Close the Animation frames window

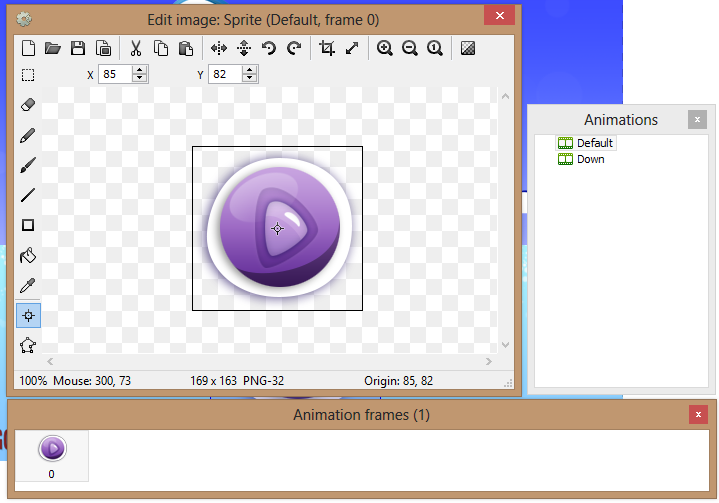698,415
